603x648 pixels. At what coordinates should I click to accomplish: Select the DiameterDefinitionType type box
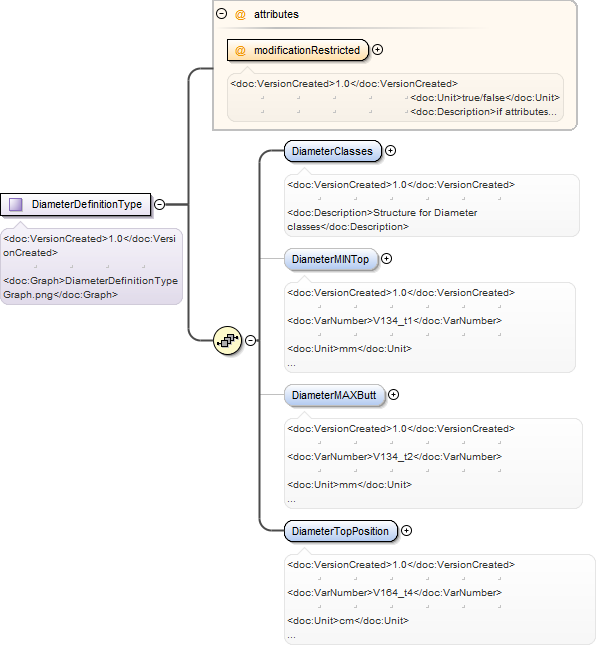tap(76, 204)
